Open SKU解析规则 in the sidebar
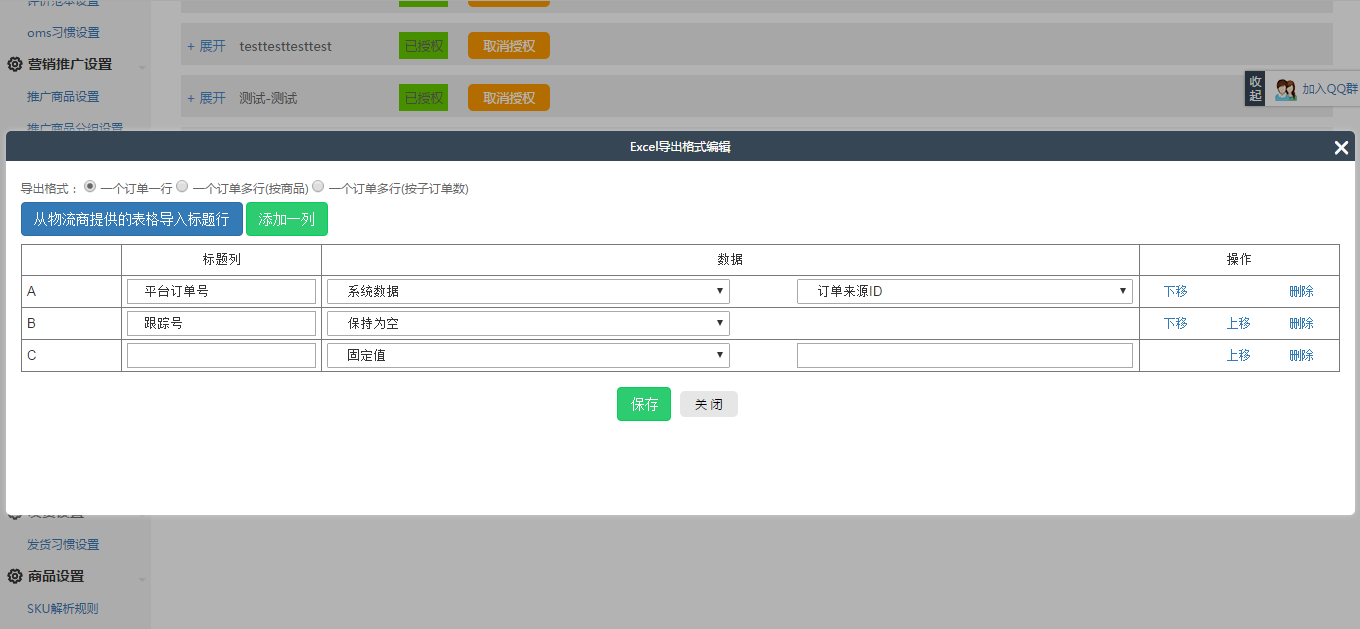This screenshot has height=629, width=1360. [62, 608]
